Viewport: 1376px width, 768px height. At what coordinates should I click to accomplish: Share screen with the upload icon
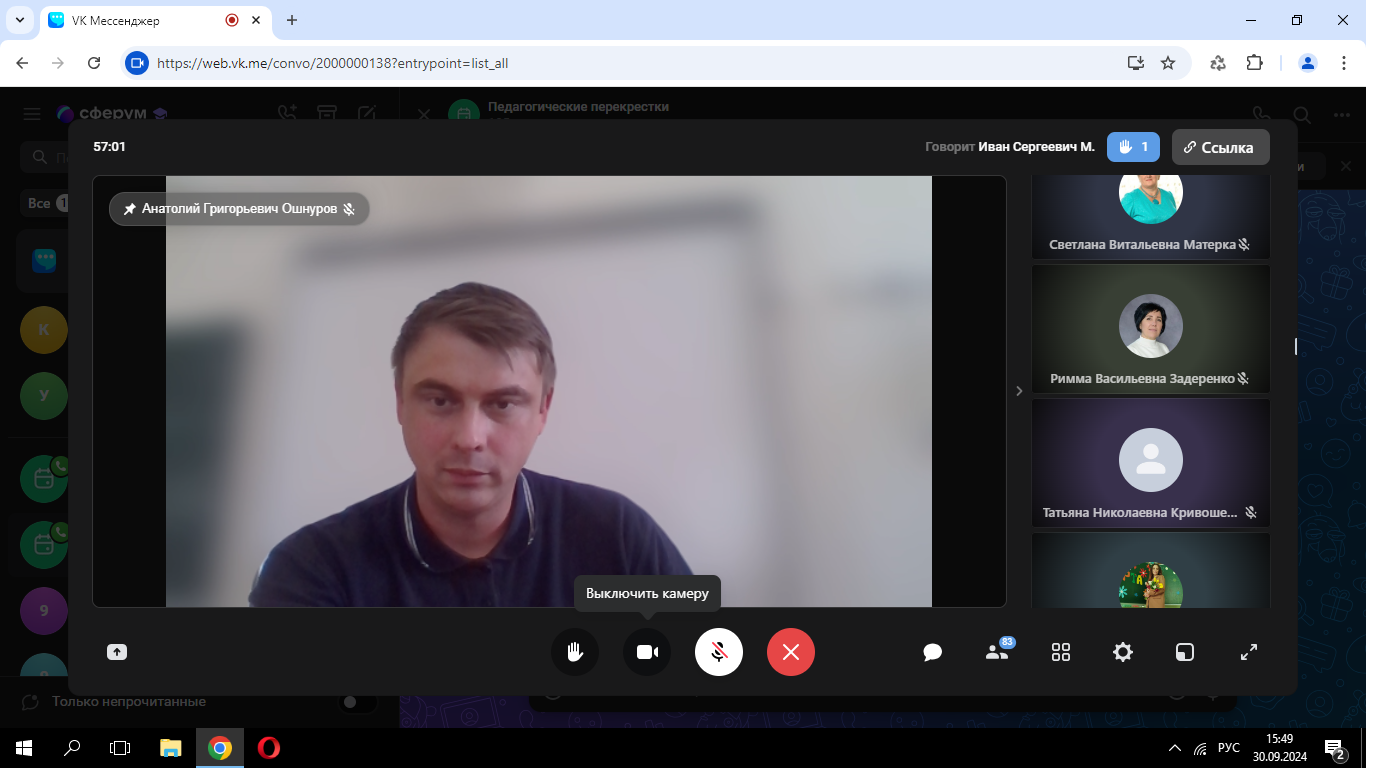pos(117,652)
